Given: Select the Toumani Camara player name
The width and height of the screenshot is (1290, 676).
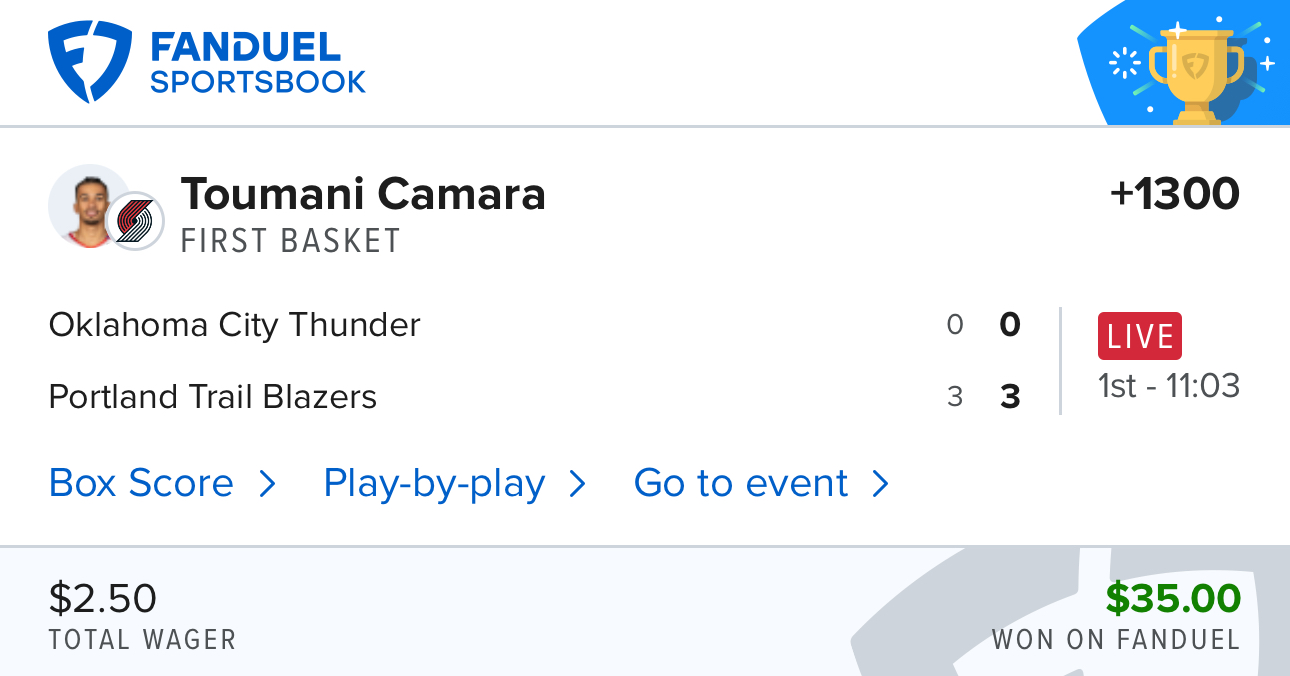Looking at the screenshot, I should coord(363,193).
